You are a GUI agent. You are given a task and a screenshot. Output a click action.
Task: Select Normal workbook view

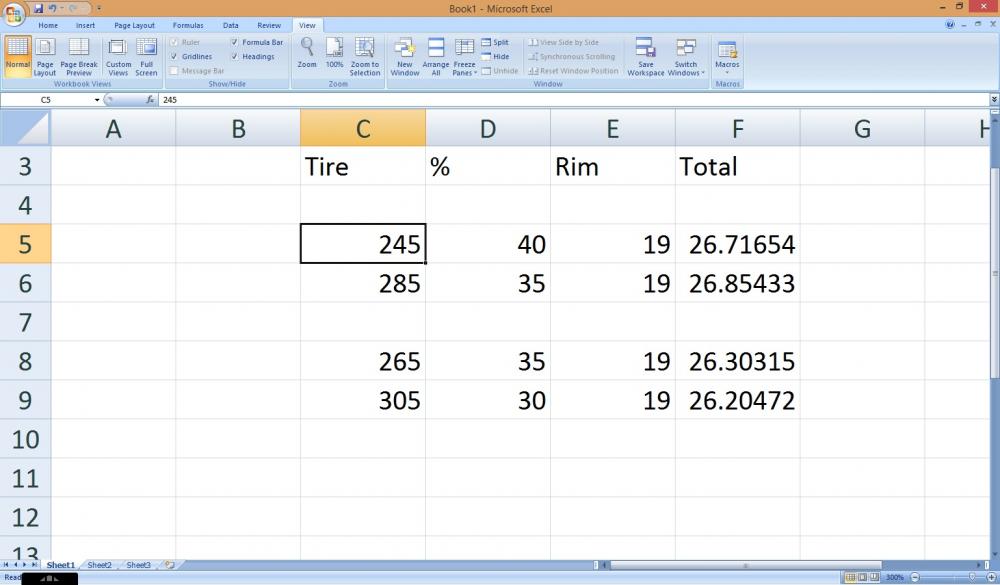click(18, 56)
